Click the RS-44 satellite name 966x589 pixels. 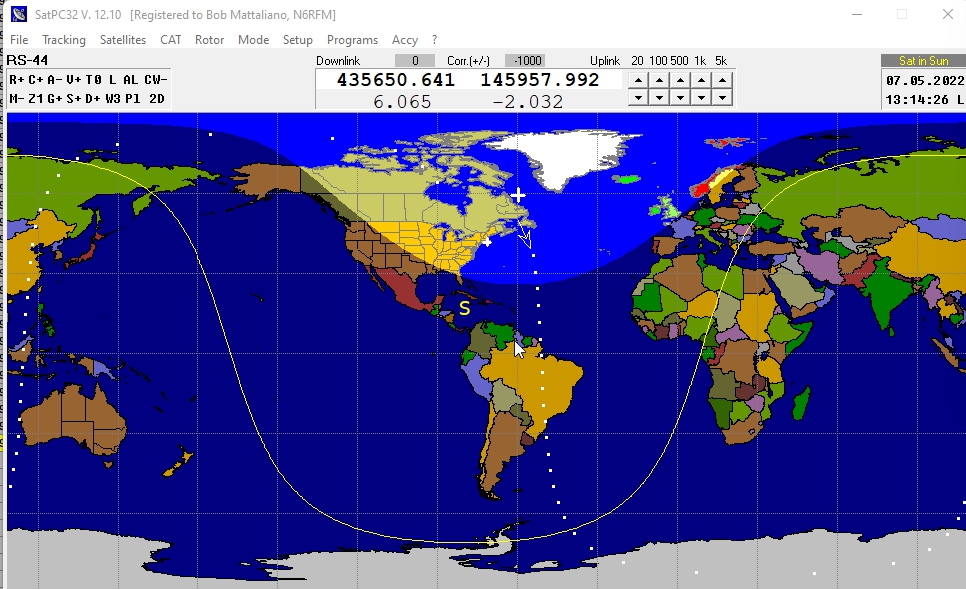[x=27, y=60]
